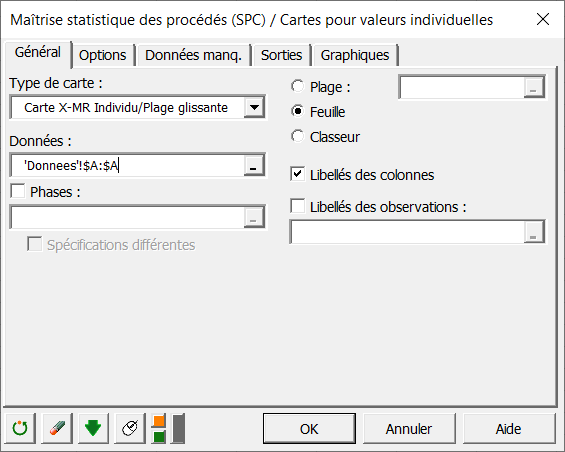Click range selector button in Phases field
The width and height of the screenshot is (565, 452).
pos(254,217)
